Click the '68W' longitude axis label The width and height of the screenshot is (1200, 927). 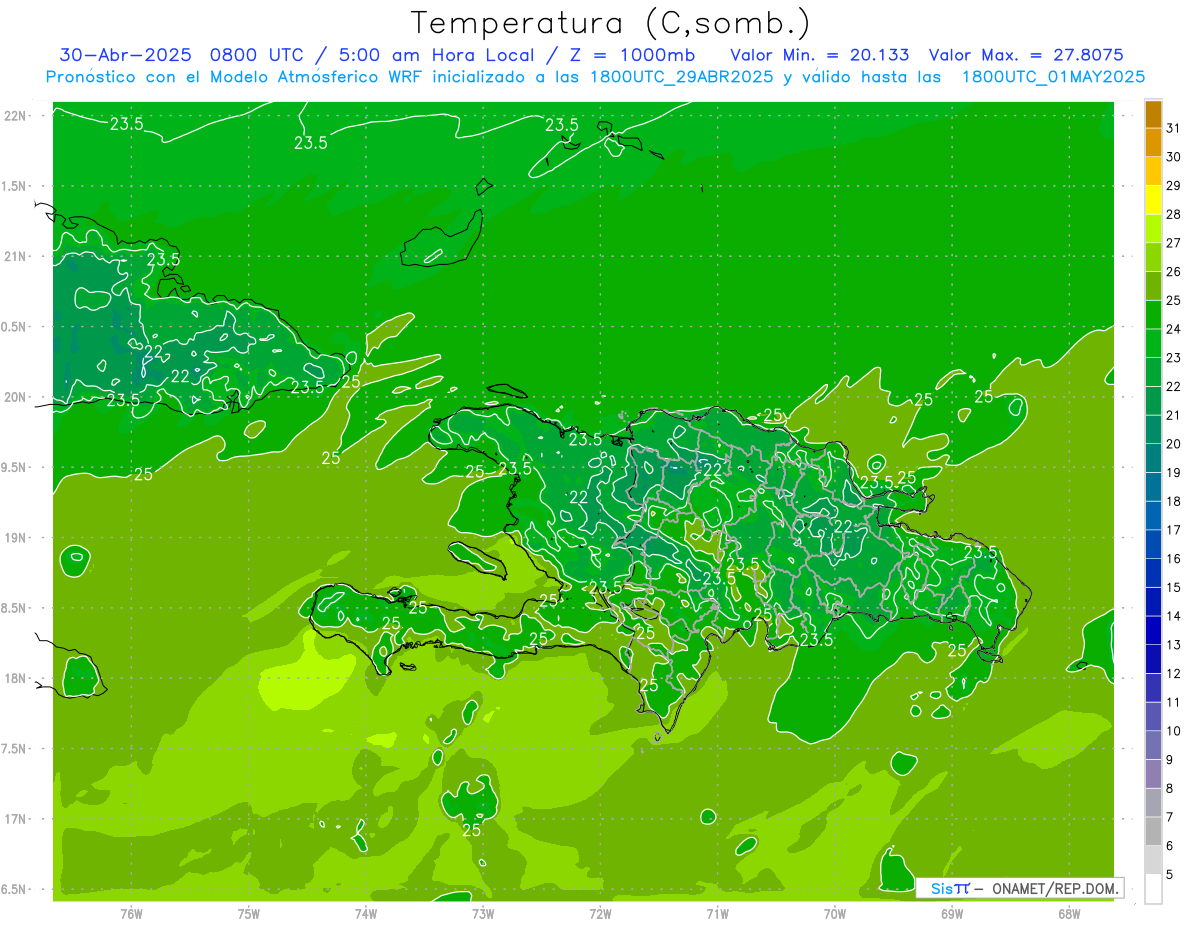pos(1068,914)
